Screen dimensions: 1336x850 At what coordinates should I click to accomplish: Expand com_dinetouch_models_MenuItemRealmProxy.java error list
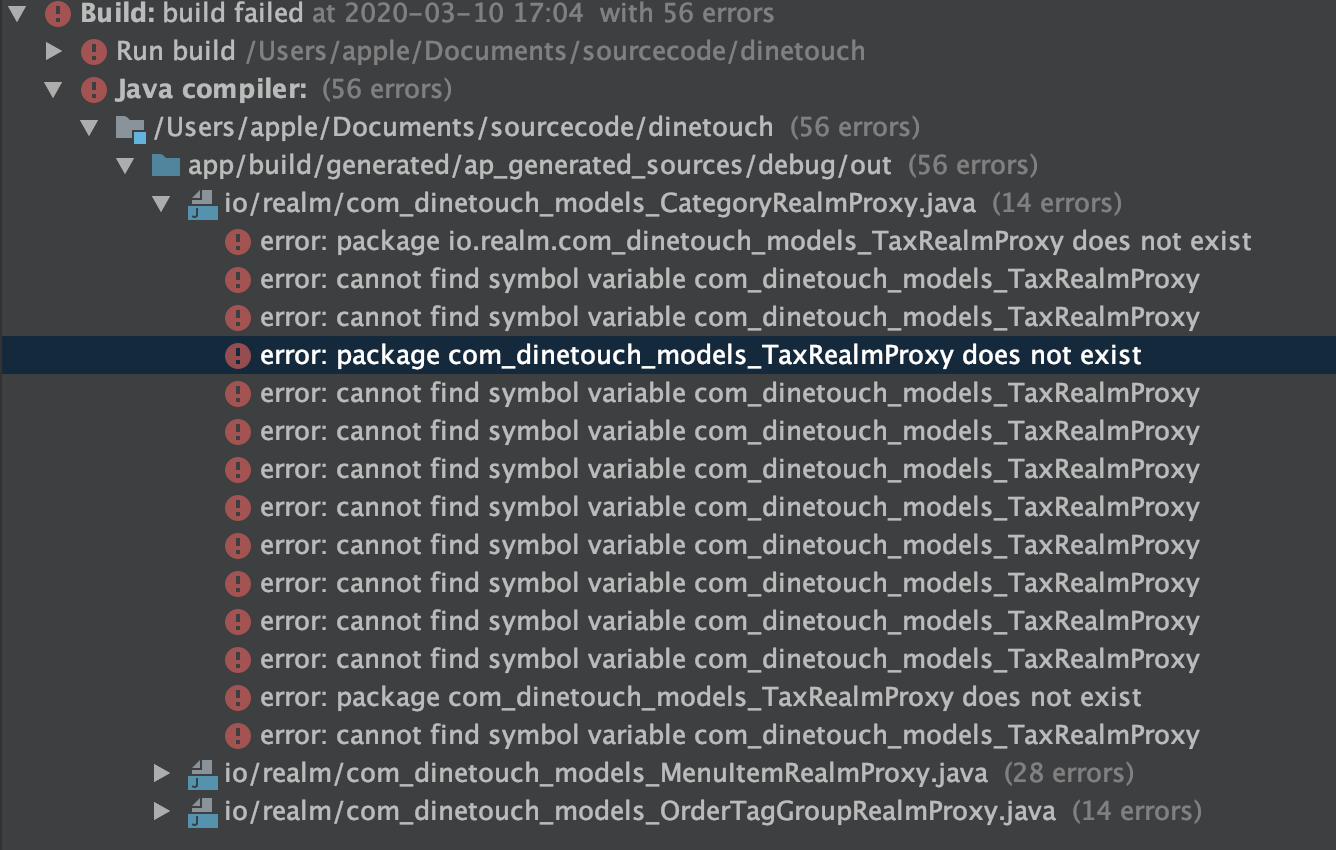click(162, 772)
